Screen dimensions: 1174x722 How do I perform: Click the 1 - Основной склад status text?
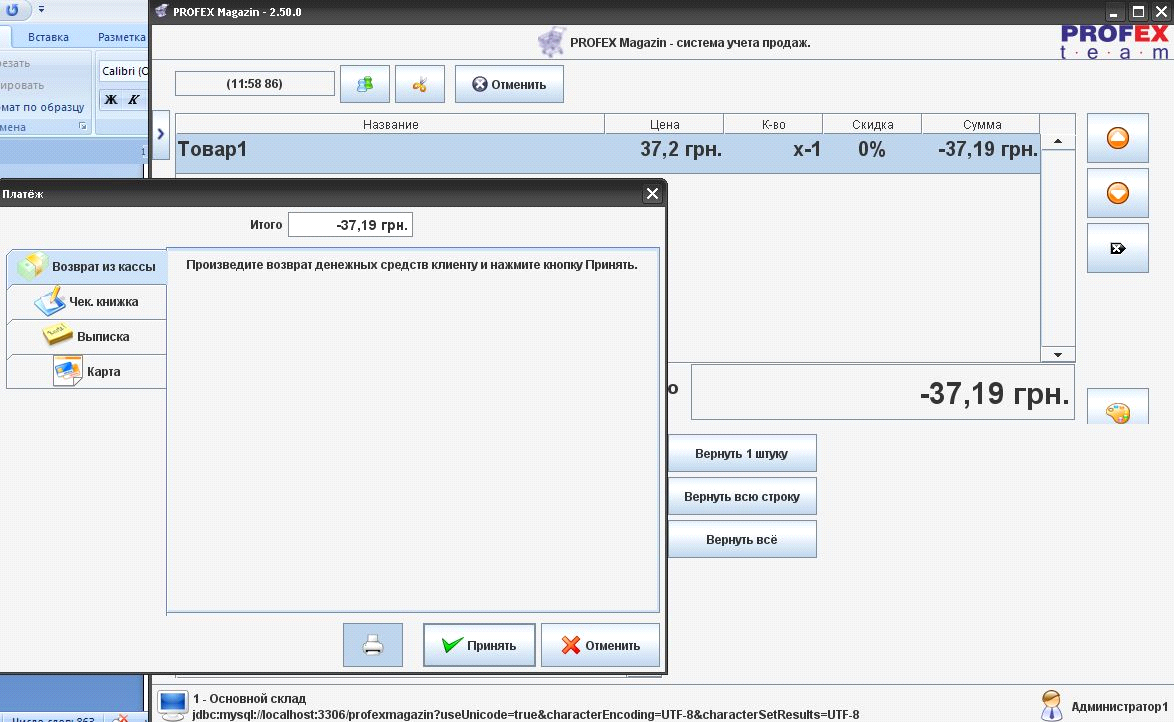pyautogui.click(x=249, y=698)
